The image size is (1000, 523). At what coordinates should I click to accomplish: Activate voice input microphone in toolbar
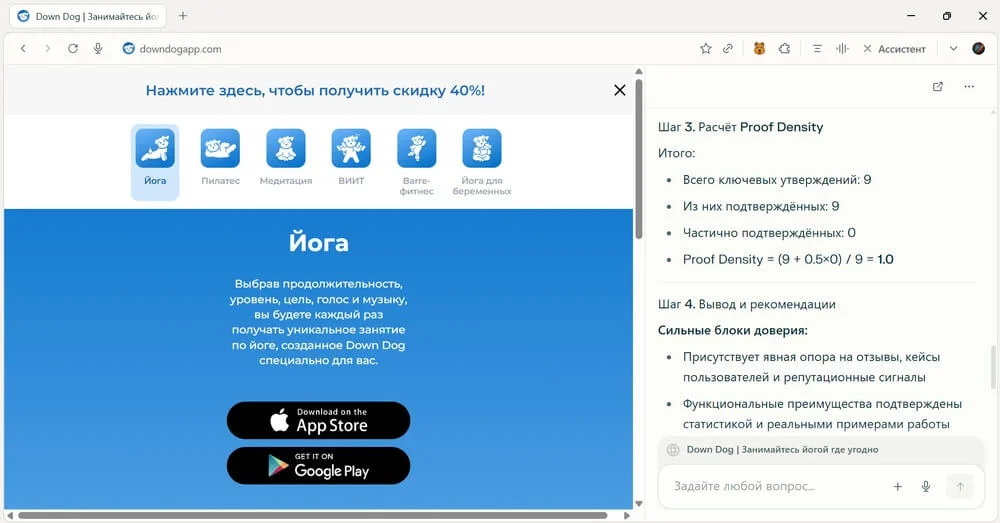98,48
